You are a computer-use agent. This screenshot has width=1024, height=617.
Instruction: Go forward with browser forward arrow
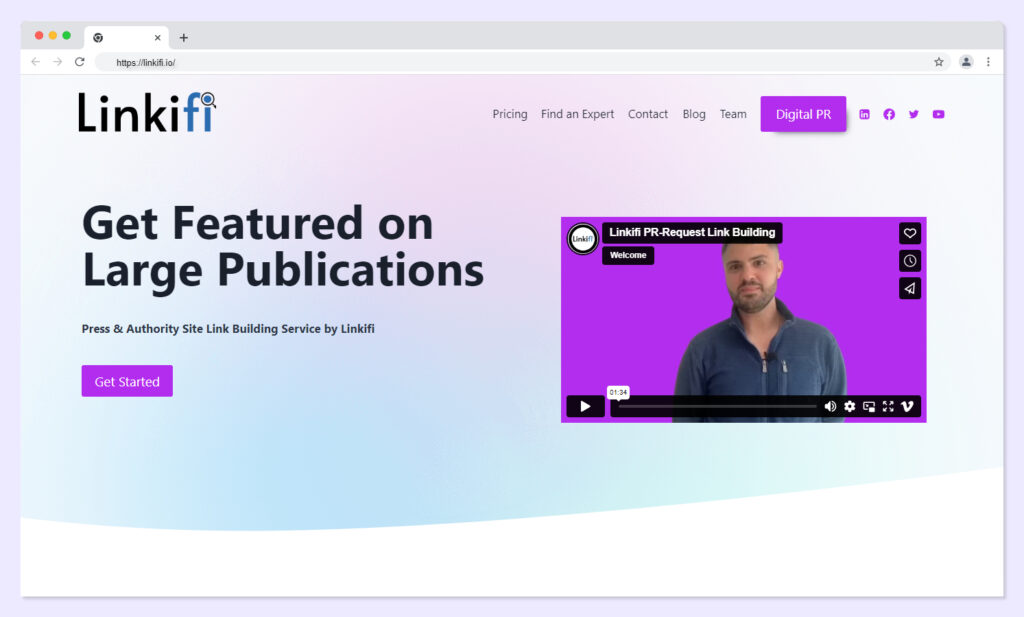(x=57, y=61)
